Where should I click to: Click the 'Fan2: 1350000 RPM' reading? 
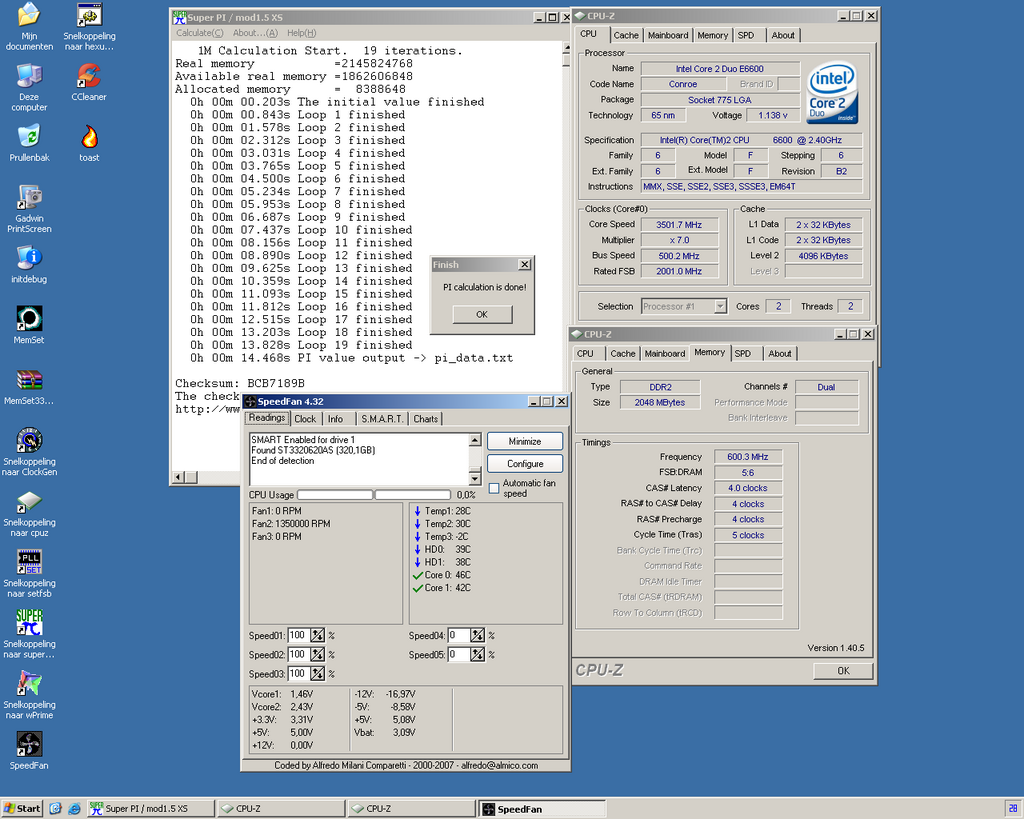(291, 524)
